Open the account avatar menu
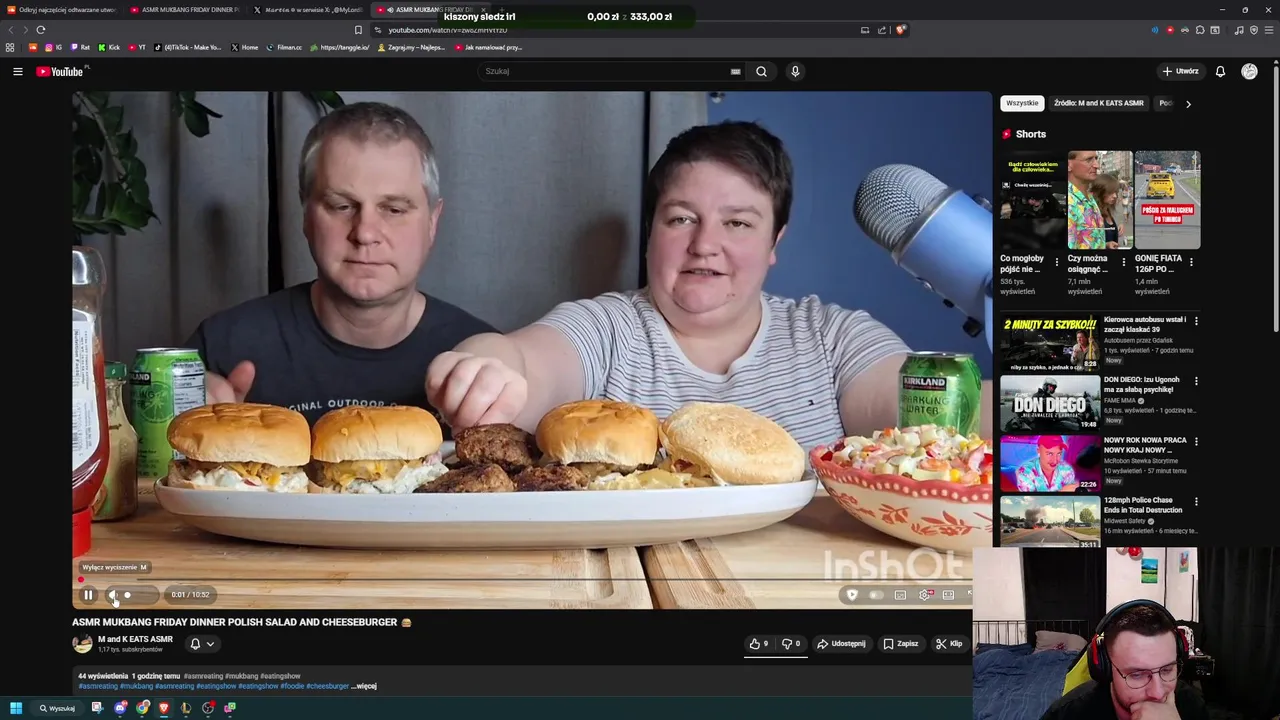Image resolution: width=1280 pixels, height=720 pixels. [1249, 71]
